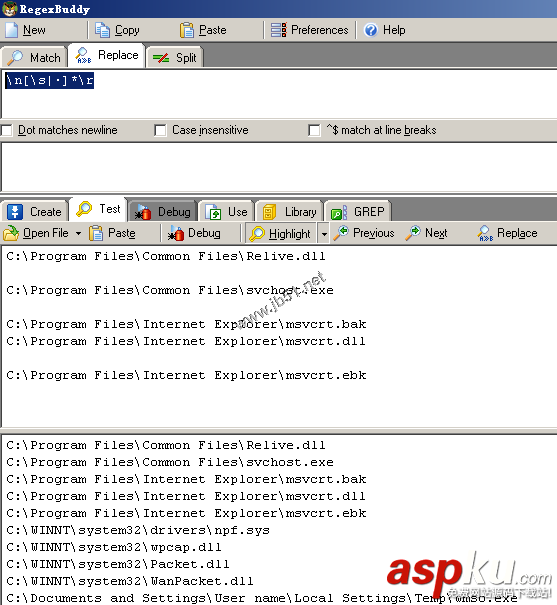Click test line Common Files\svchost.exe
This screenshot has width=557, height=605.
coord(170,290)
